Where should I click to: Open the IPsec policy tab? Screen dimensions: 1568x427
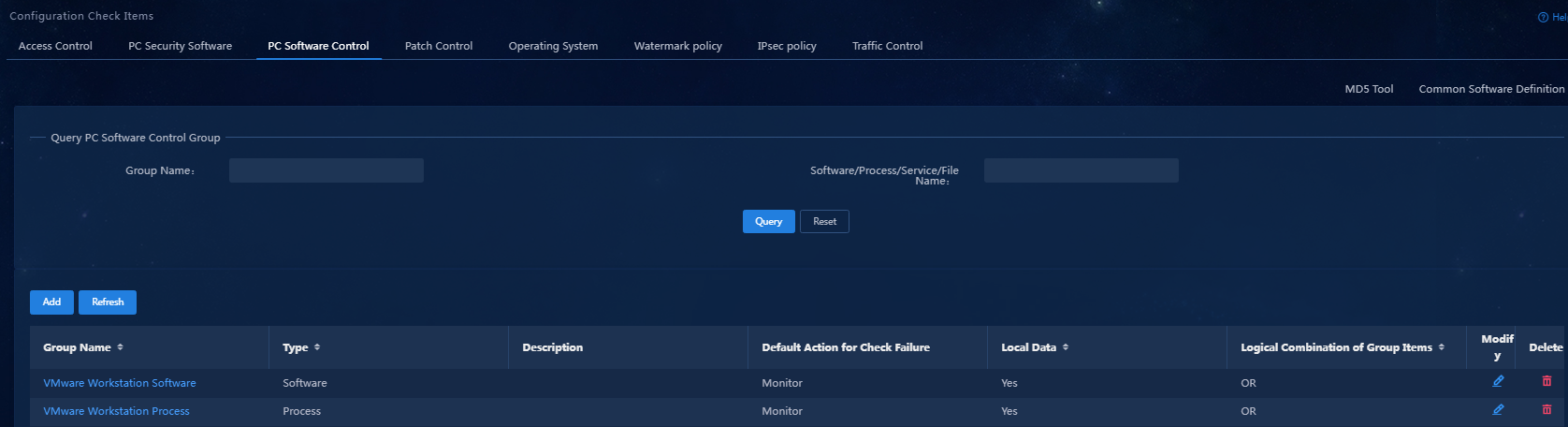coord(787,46)
